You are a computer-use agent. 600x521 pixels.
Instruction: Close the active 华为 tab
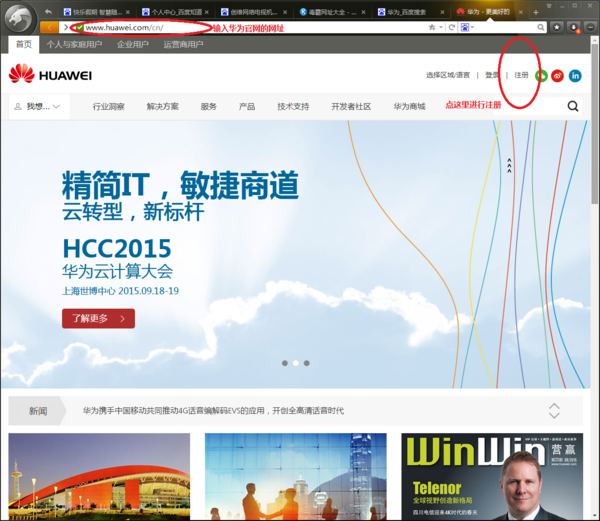(520, 12)
